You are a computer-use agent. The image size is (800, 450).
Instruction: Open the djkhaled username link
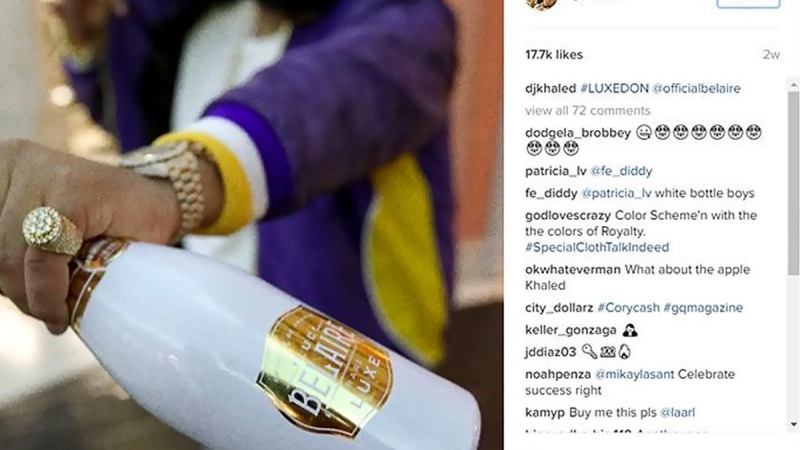[551, 88]
